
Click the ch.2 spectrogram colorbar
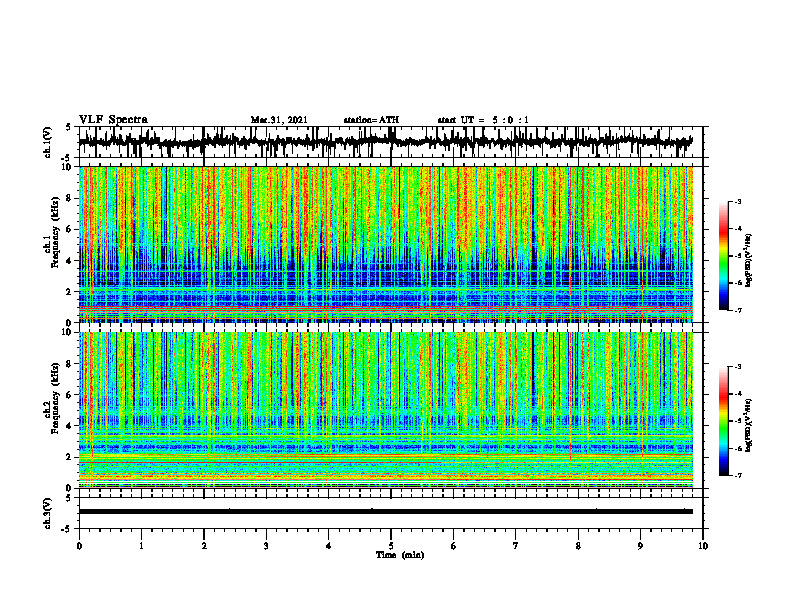pyautogui.click(x=723, y=421)
